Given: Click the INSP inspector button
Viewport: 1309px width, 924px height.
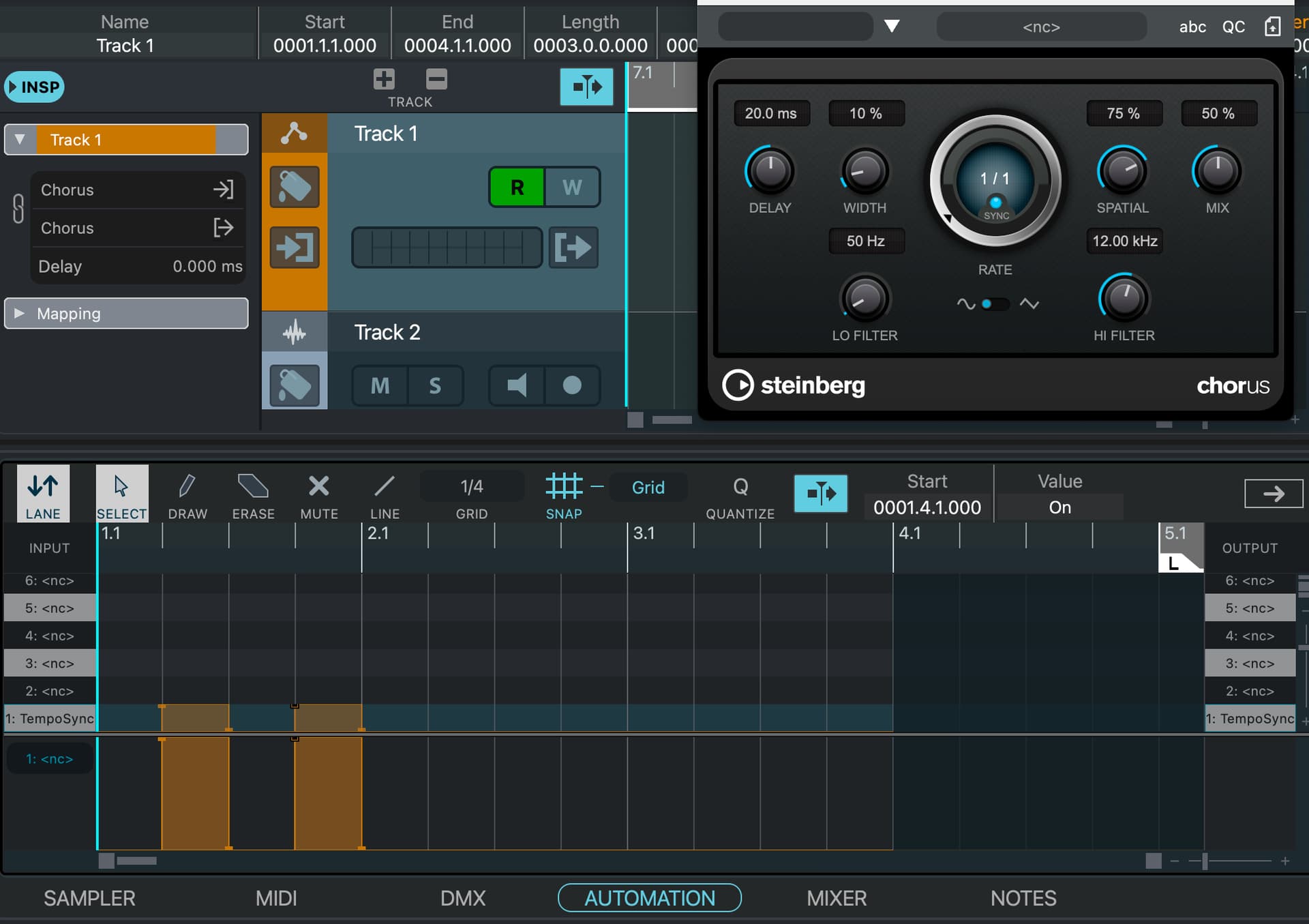Looking at the screenshot, I should tap(34, 87).
